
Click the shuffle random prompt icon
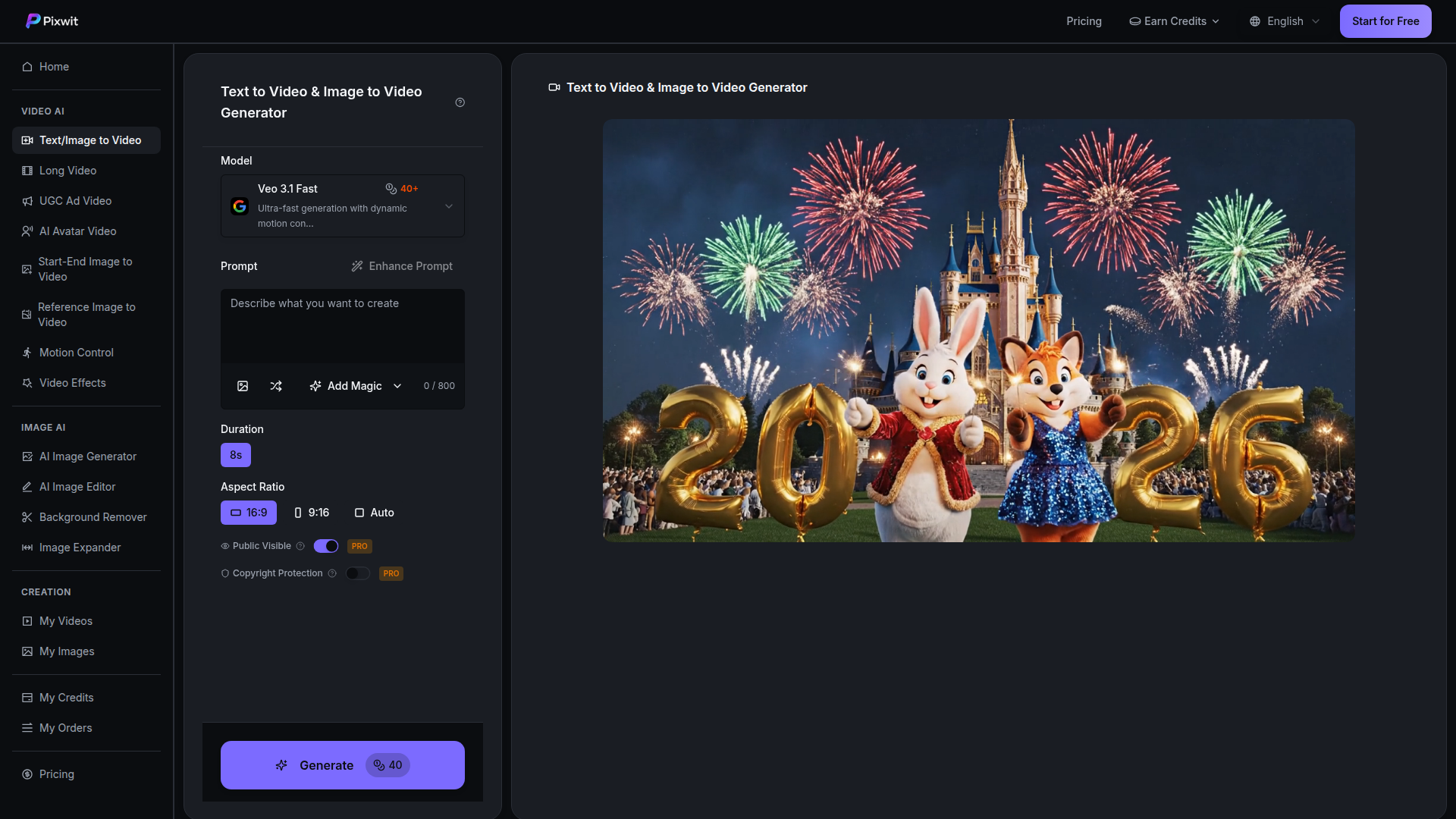pos(276,386)
